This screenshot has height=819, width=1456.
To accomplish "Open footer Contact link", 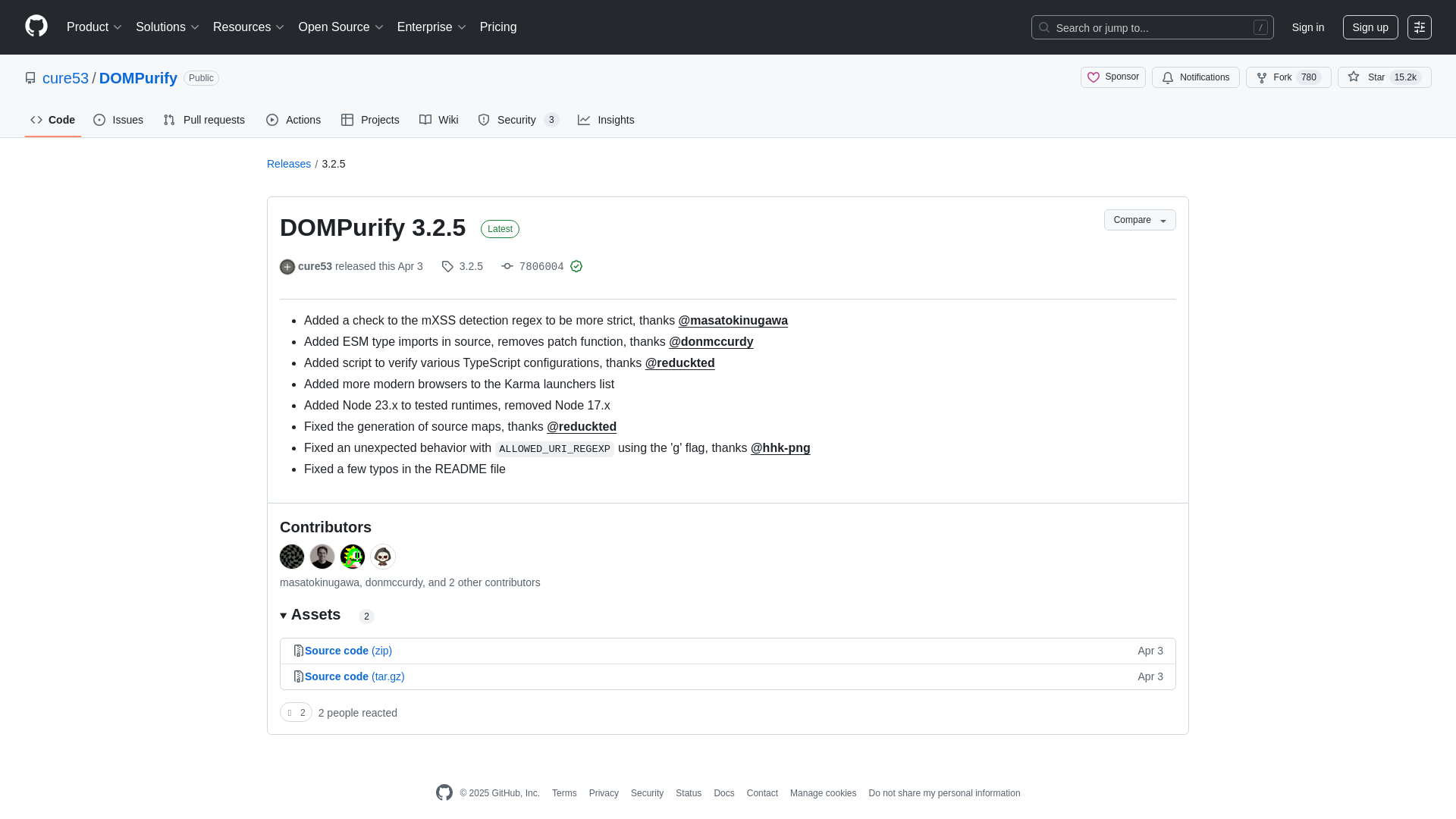I will tap(762, 793).
